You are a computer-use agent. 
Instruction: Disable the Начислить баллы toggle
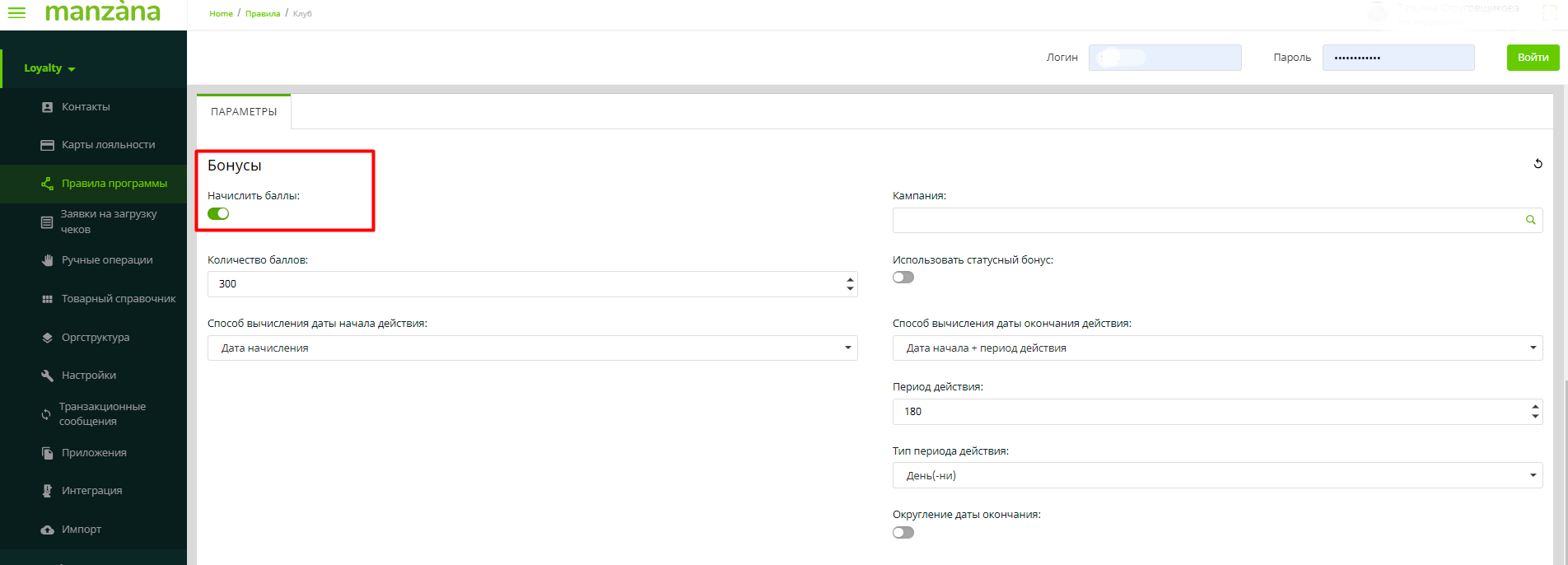[218, 214]
